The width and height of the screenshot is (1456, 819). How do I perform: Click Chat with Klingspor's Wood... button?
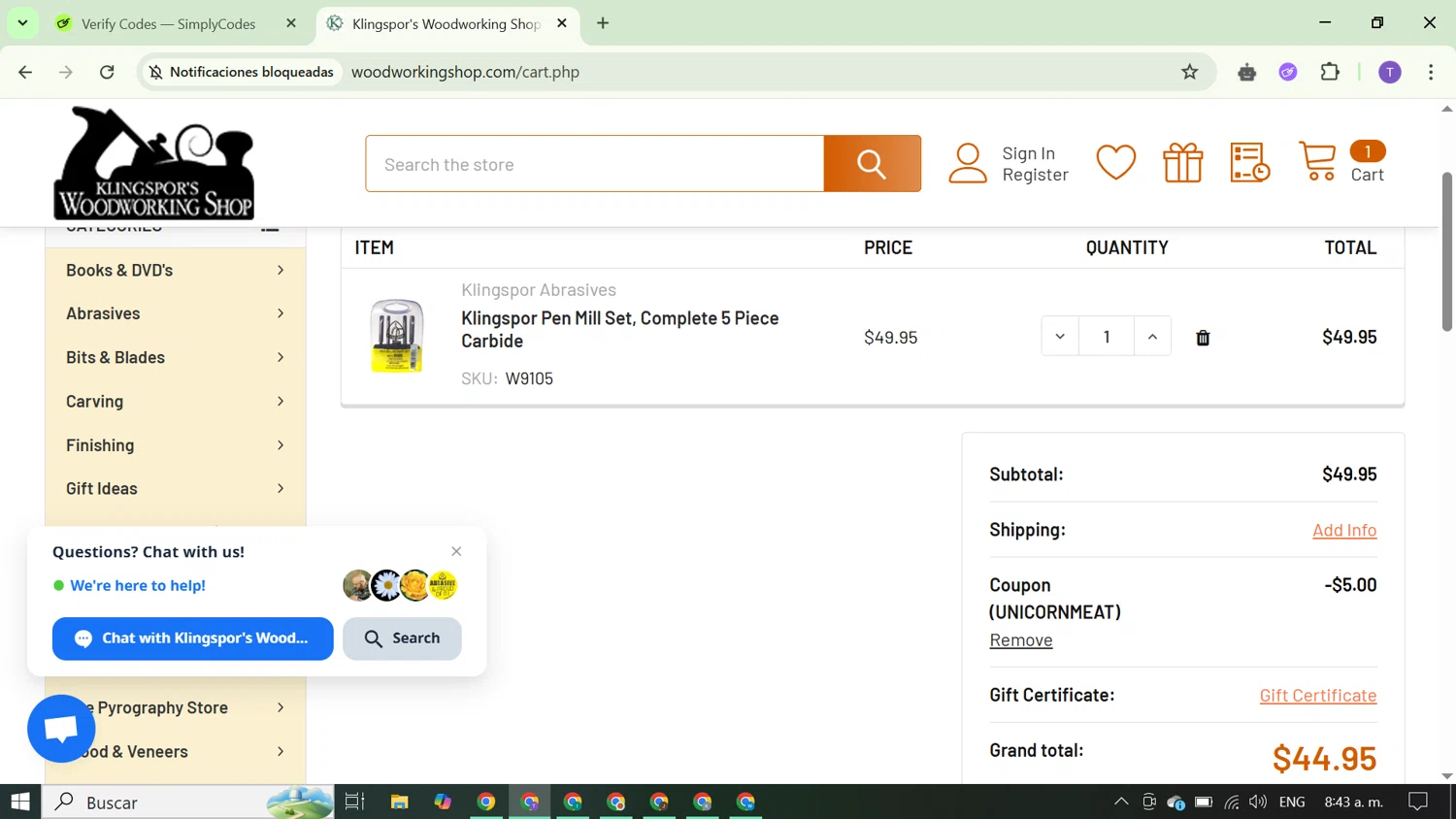[x=192, y=639]
